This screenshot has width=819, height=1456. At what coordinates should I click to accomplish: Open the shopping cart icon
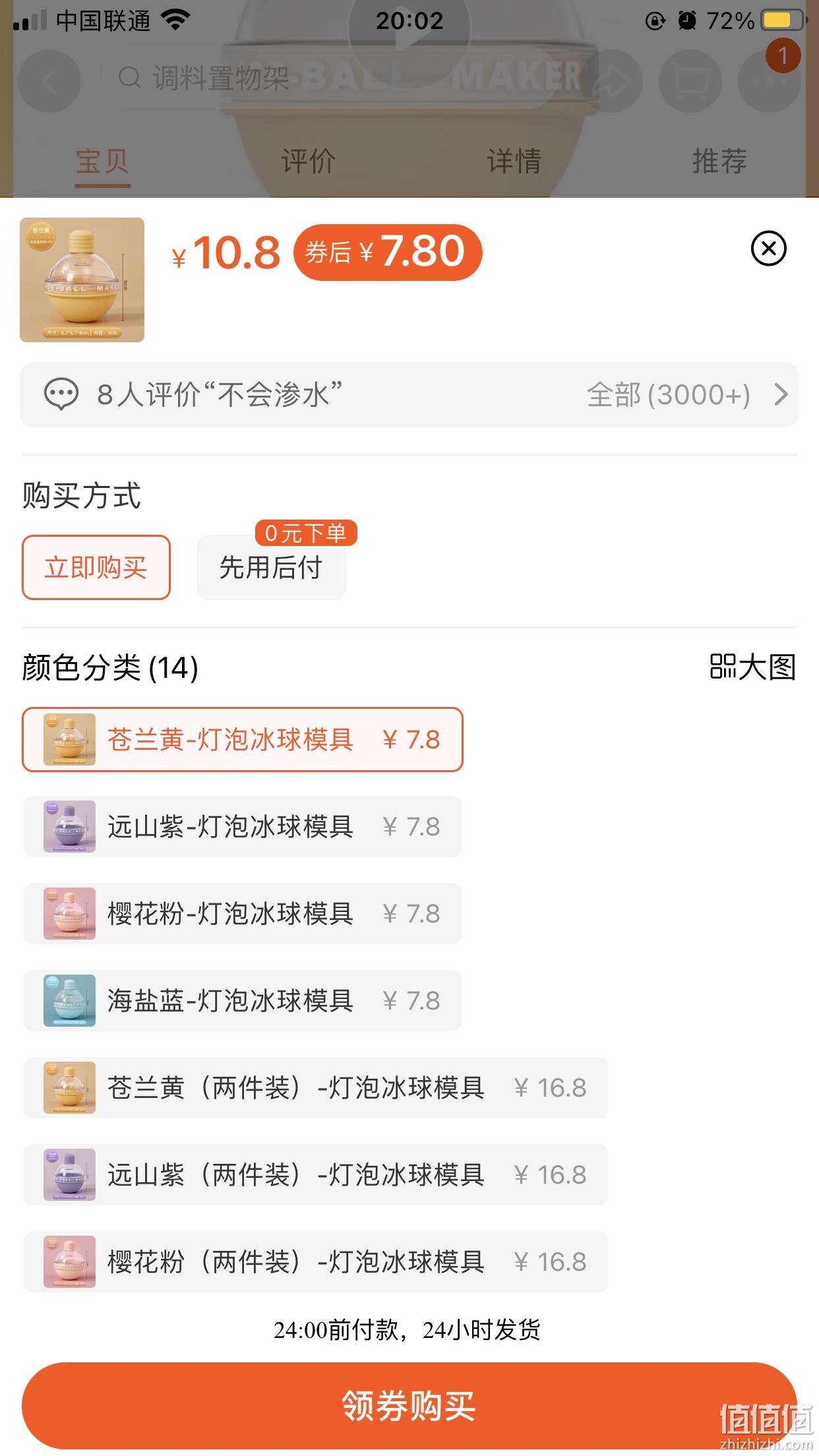690,81
